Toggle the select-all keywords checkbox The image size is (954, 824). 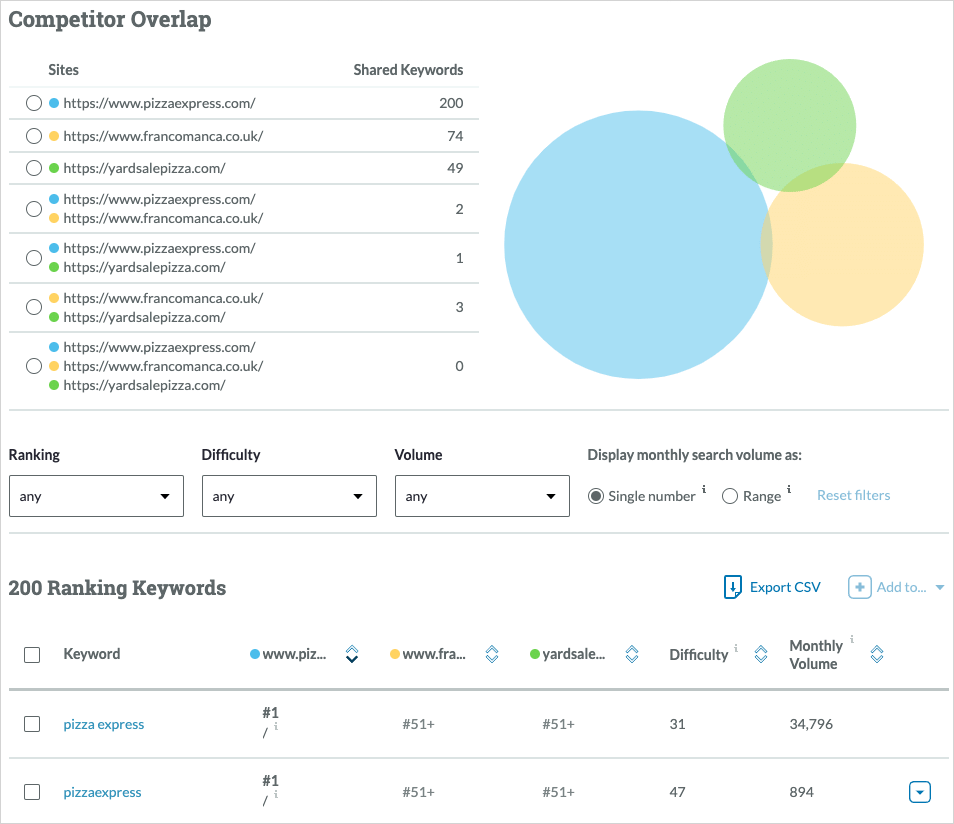click(32, 655)
